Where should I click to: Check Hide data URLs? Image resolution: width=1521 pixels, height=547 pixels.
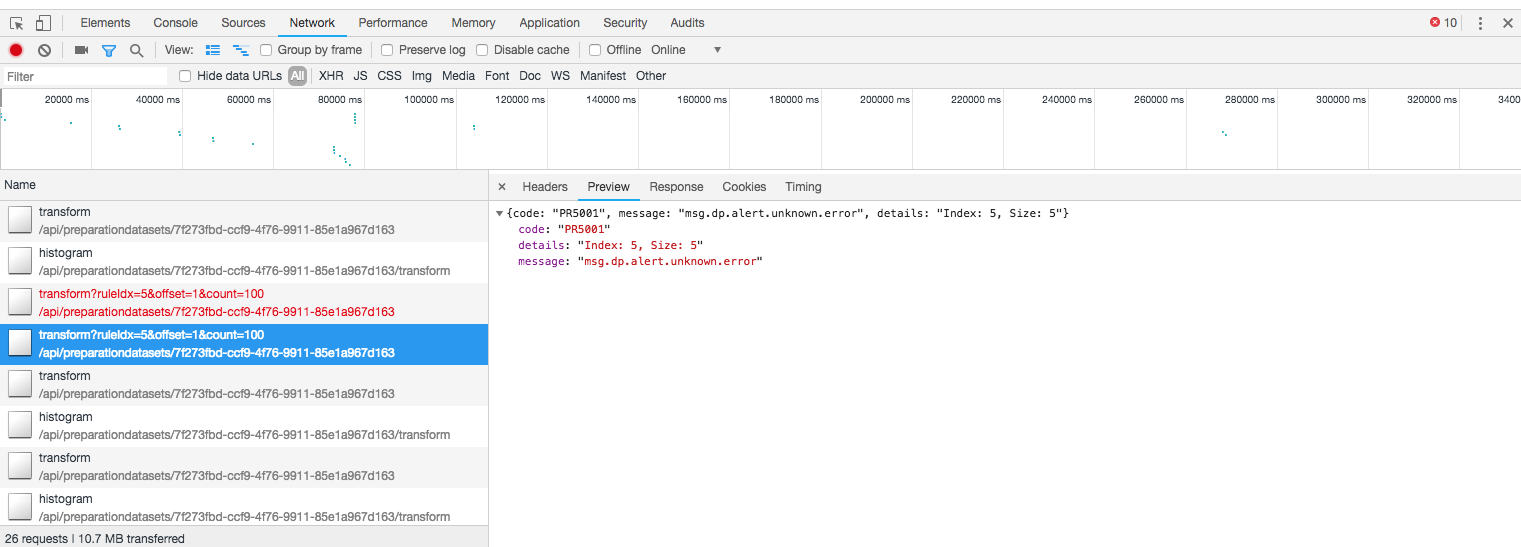[x=185, y=76]
